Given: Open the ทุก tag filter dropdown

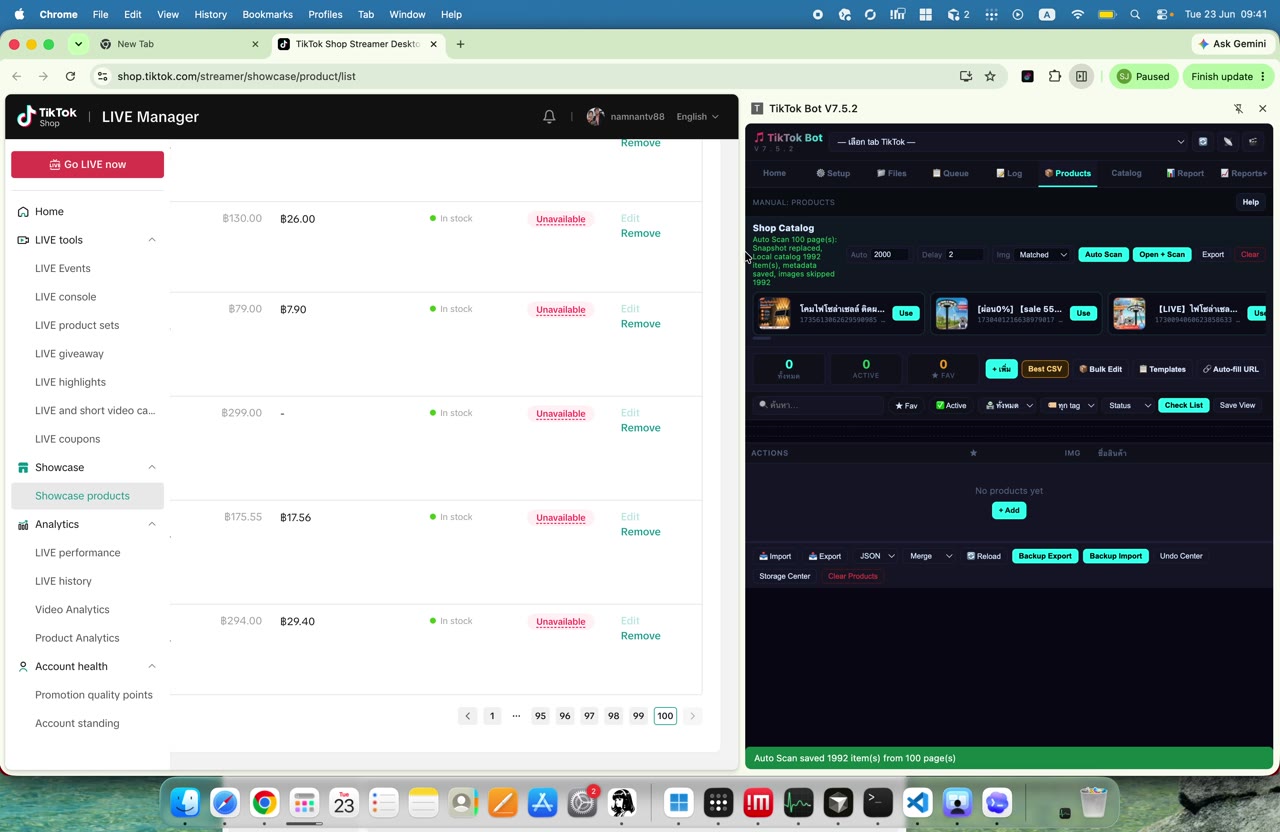Looking at the screenshot, I should coord(1071,405).
